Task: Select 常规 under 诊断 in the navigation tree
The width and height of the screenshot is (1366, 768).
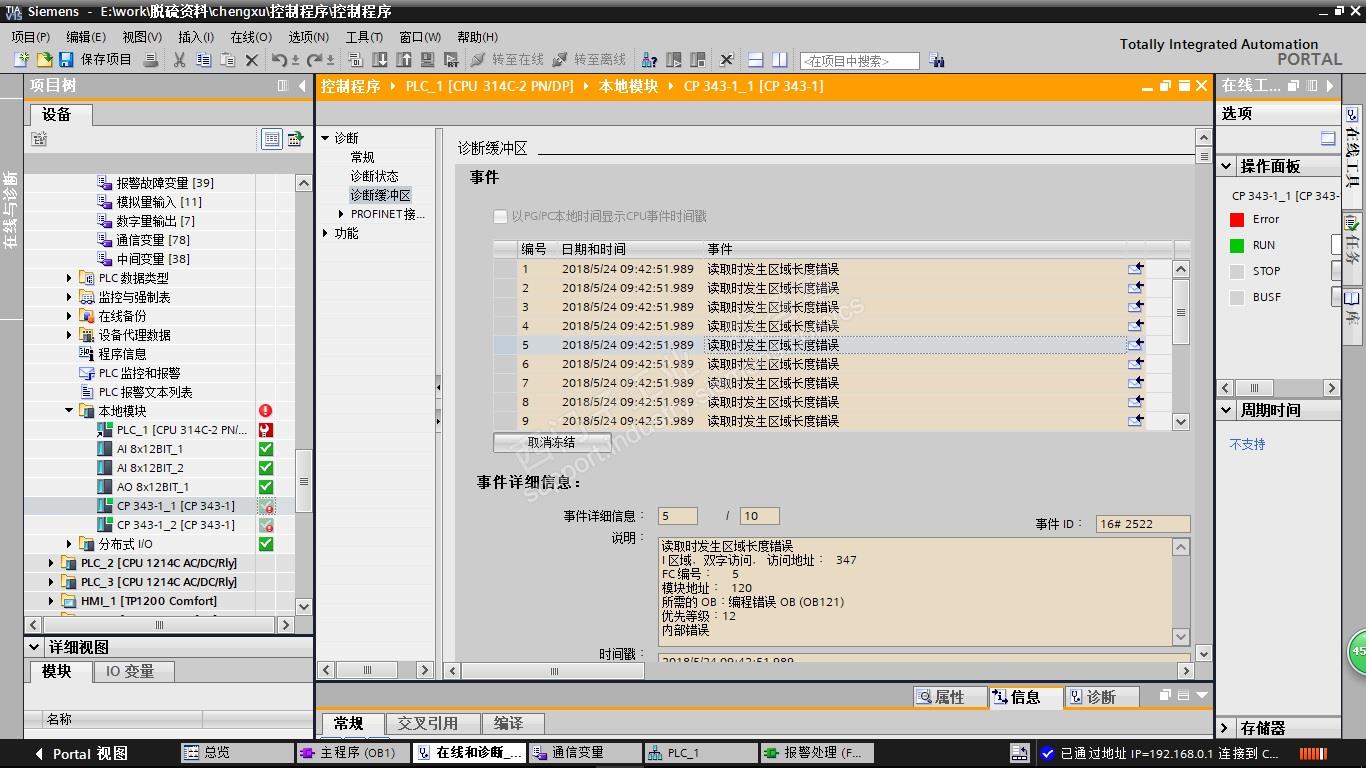Action: coord(362,157)
